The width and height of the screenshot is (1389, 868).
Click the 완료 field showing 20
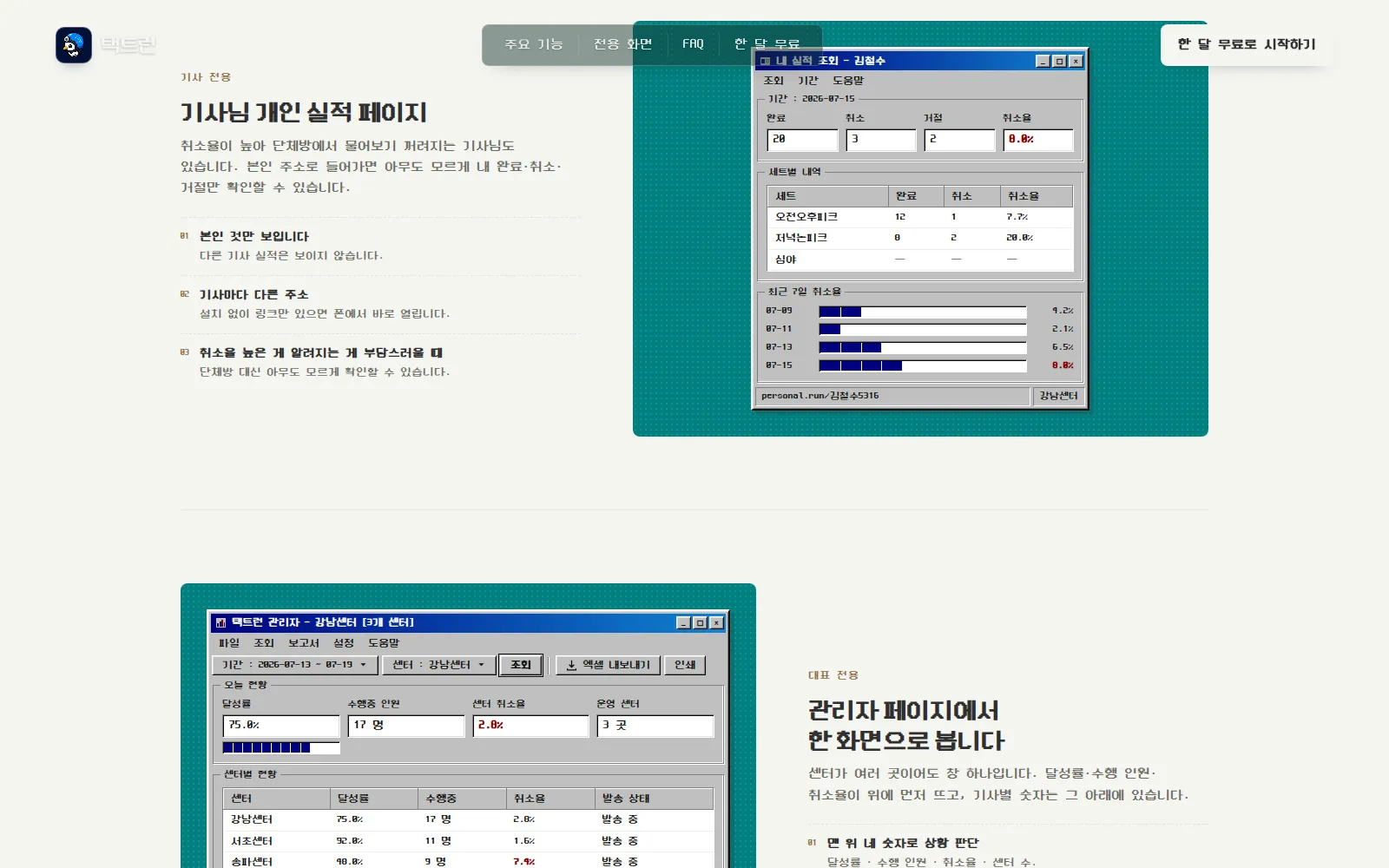[803, 140]
